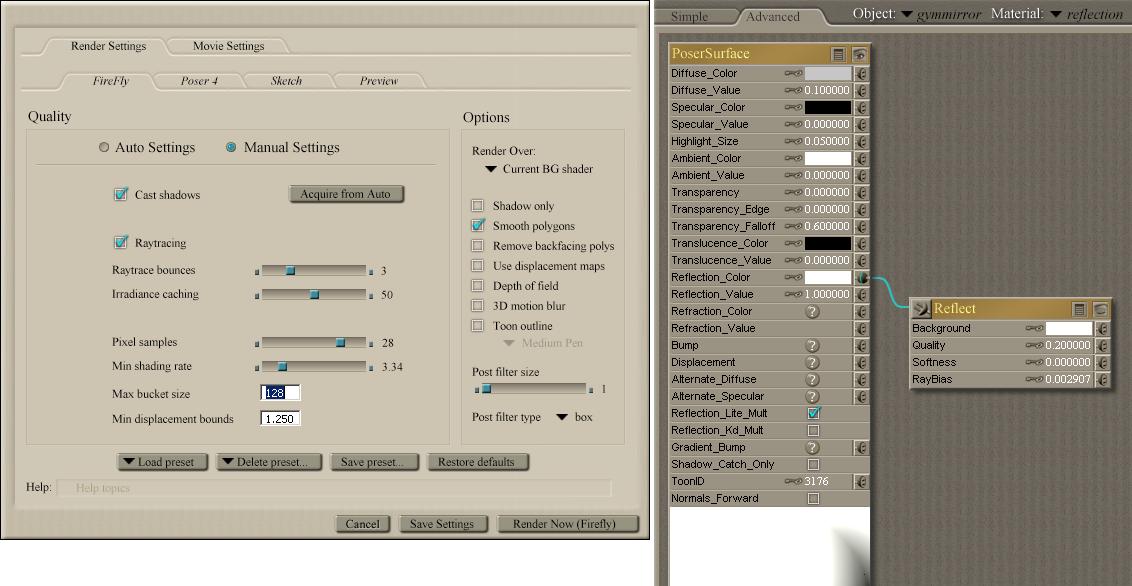Switch to Simple material tab

point(689,17)
